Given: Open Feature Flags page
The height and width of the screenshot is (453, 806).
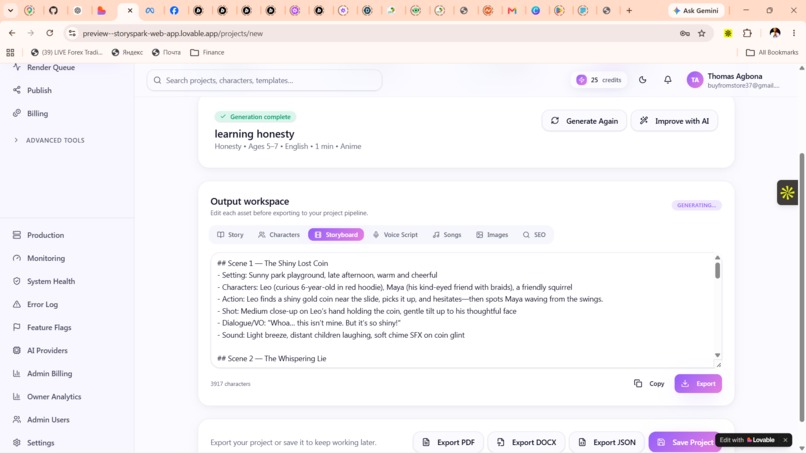Looking at the screenshot, I should click(x=42, y=327).
